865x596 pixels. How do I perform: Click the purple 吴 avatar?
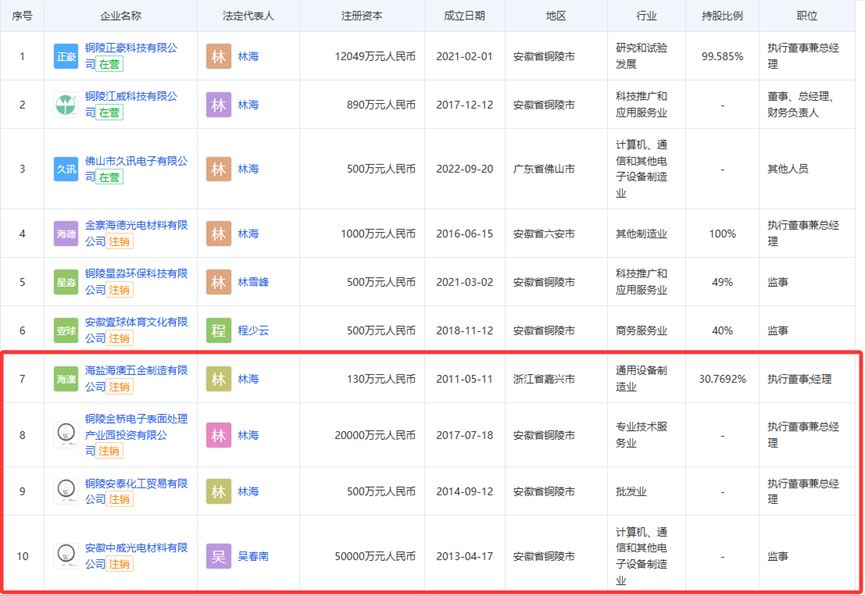click(218, 556)
